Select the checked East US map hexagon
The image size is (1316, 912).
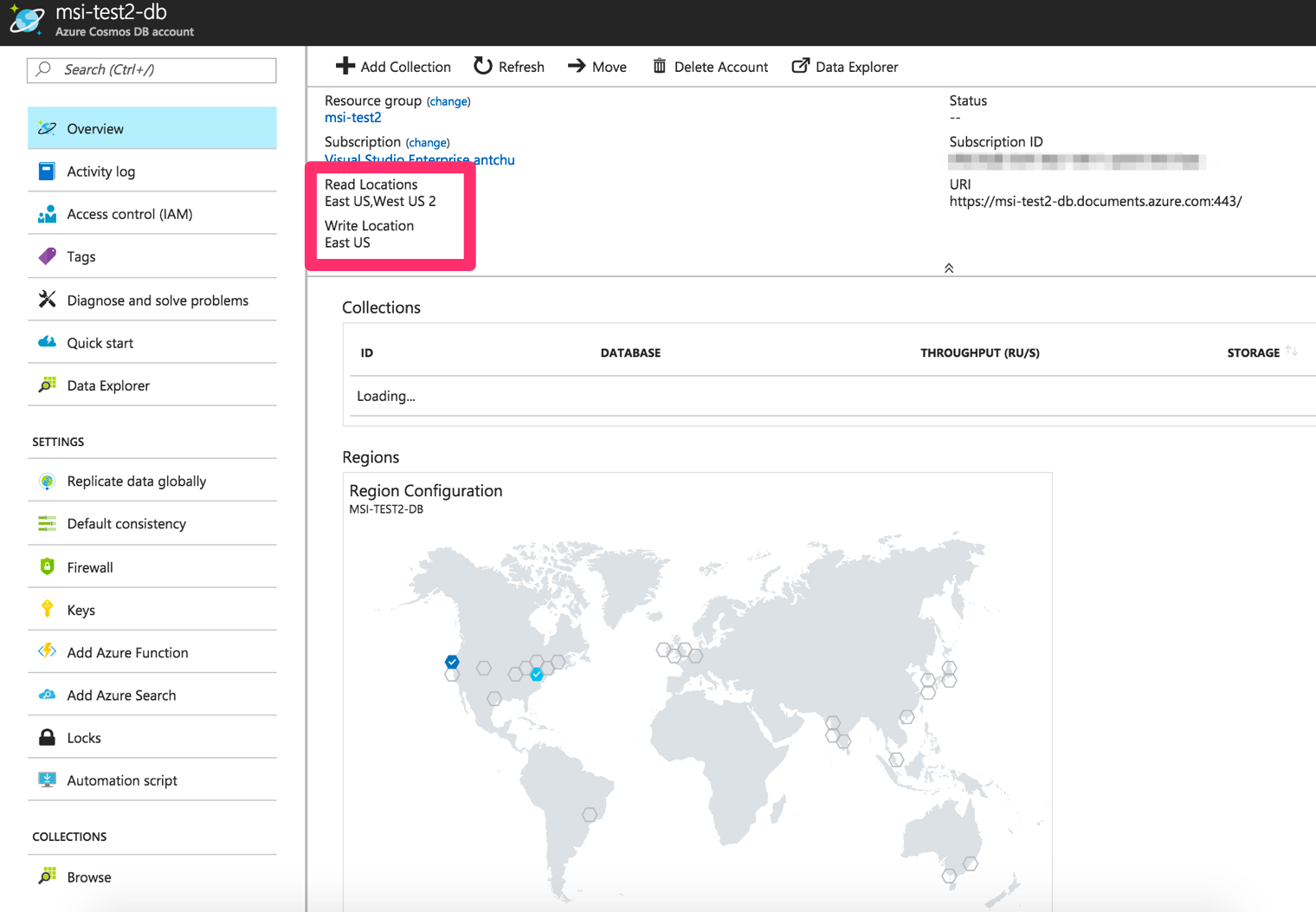[x=537, y=674]
